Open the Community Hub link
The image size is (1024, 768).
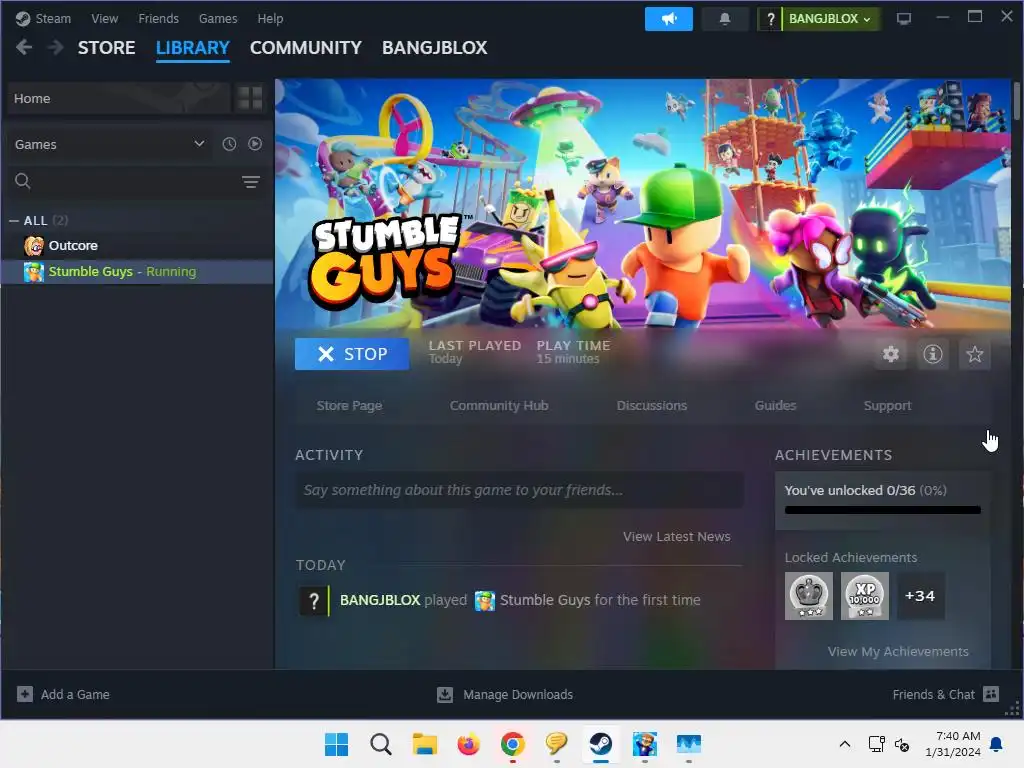click(x=499, y=406)
